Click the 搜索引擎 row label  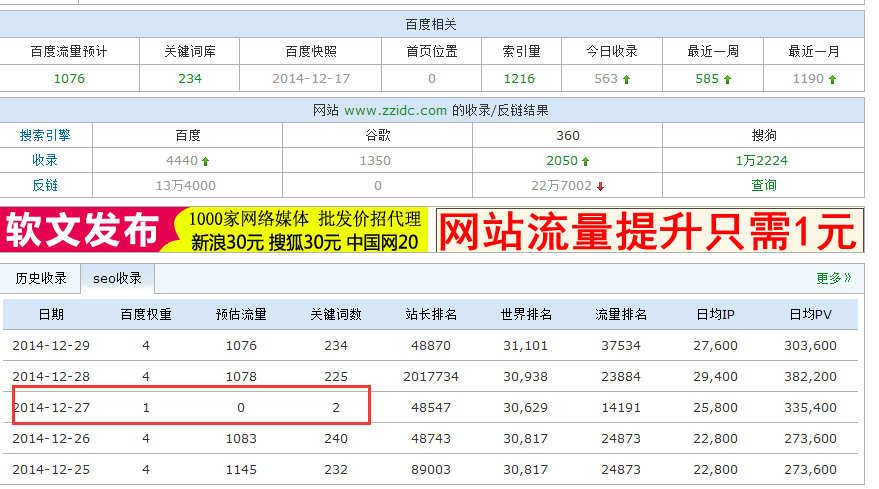point(45,134)
